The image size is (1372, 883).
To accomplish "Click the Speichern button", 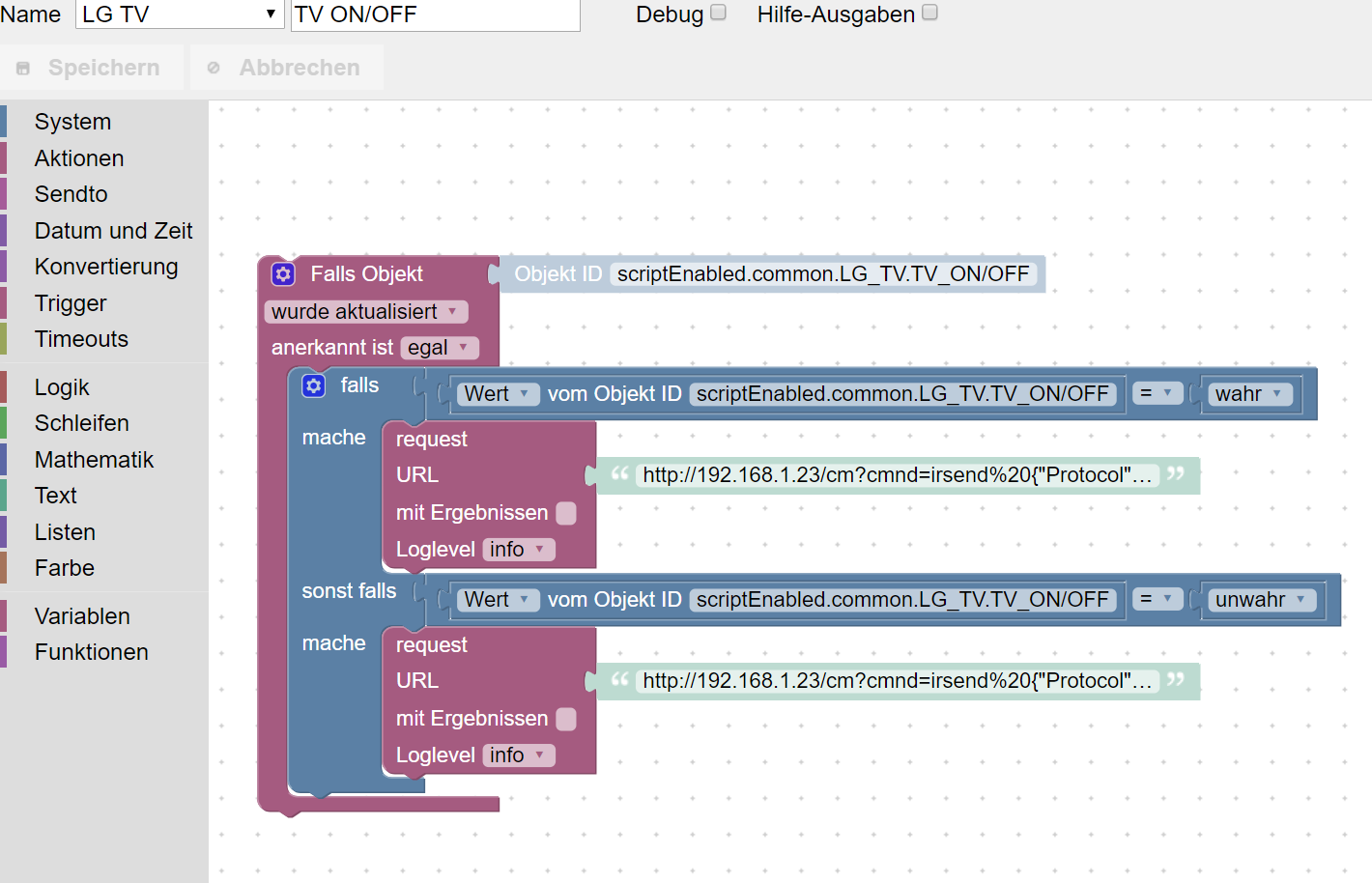I will click(92, 68).
